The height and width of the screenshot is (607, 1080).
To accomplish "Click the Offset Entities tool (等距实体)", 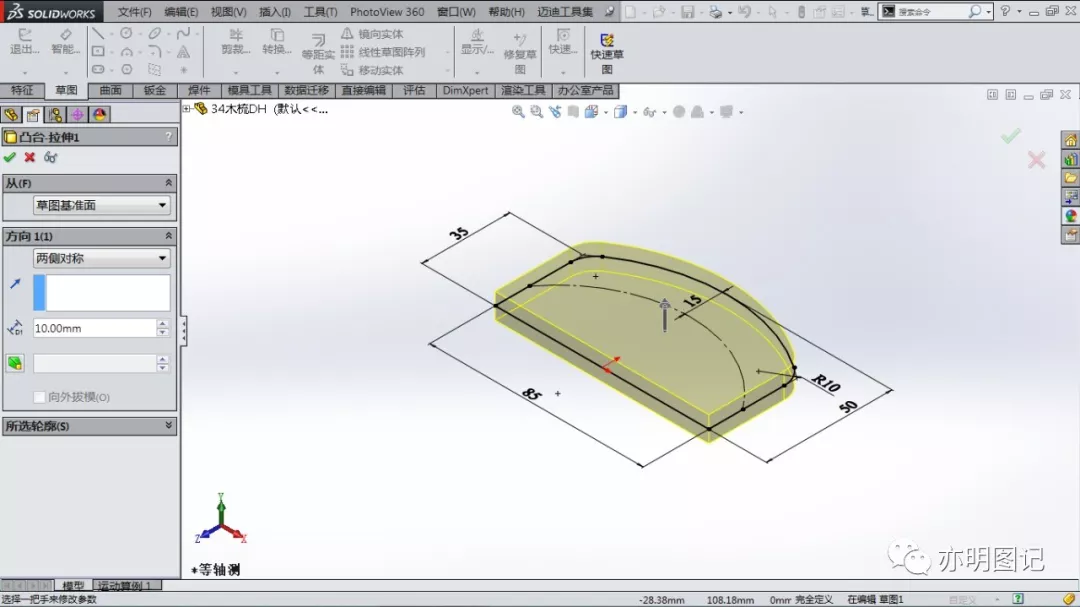I will click(x=318, y=52).
